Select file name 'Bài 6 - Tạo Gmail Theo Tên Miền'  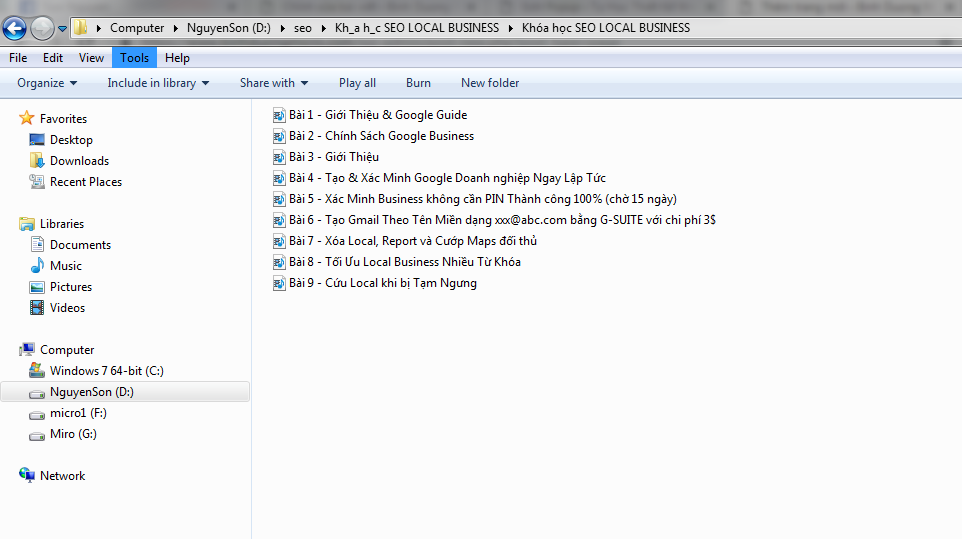click(502, 220)
